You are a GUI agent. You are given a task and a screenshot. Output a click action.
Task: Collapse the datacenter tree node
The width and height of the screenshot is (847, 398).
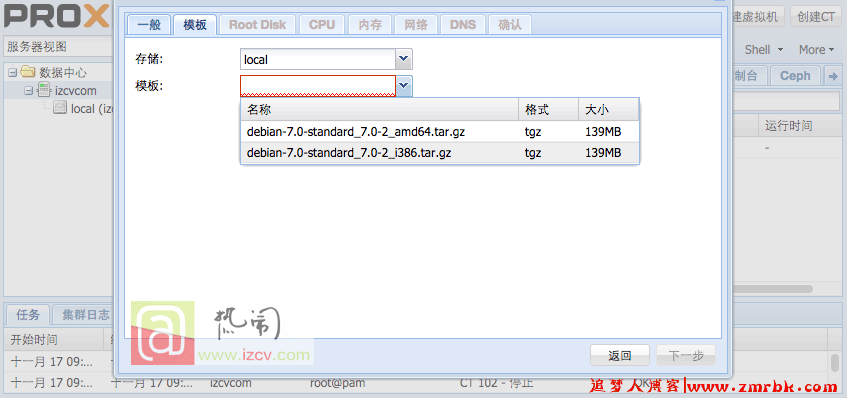point(12,72)
